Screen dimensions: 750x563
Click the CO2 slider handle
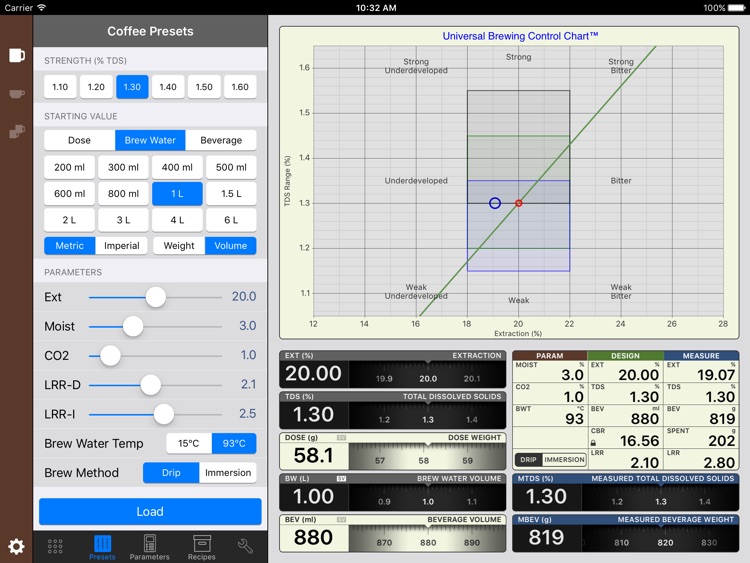(x=110, y=356)
